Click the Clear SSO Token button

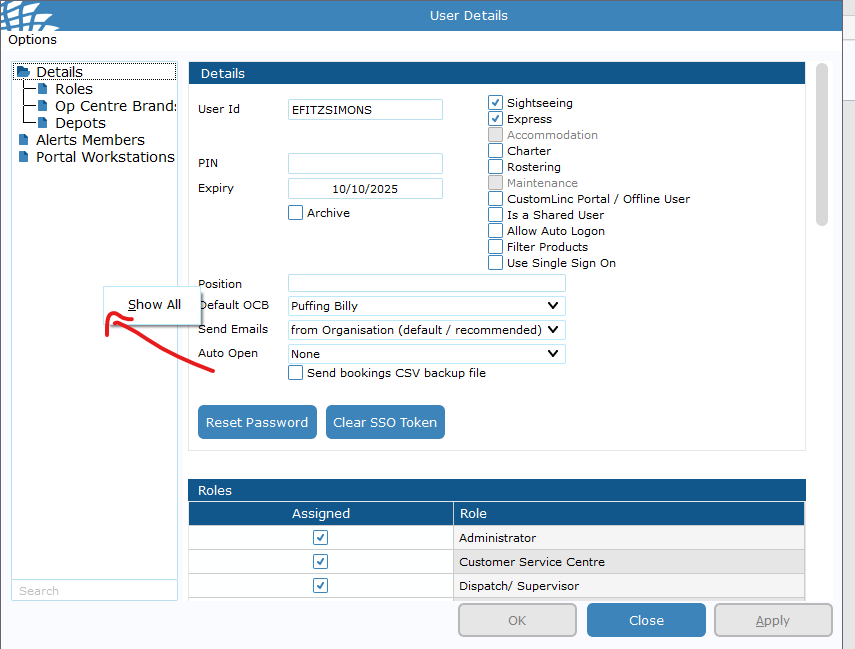coord(385,422)
